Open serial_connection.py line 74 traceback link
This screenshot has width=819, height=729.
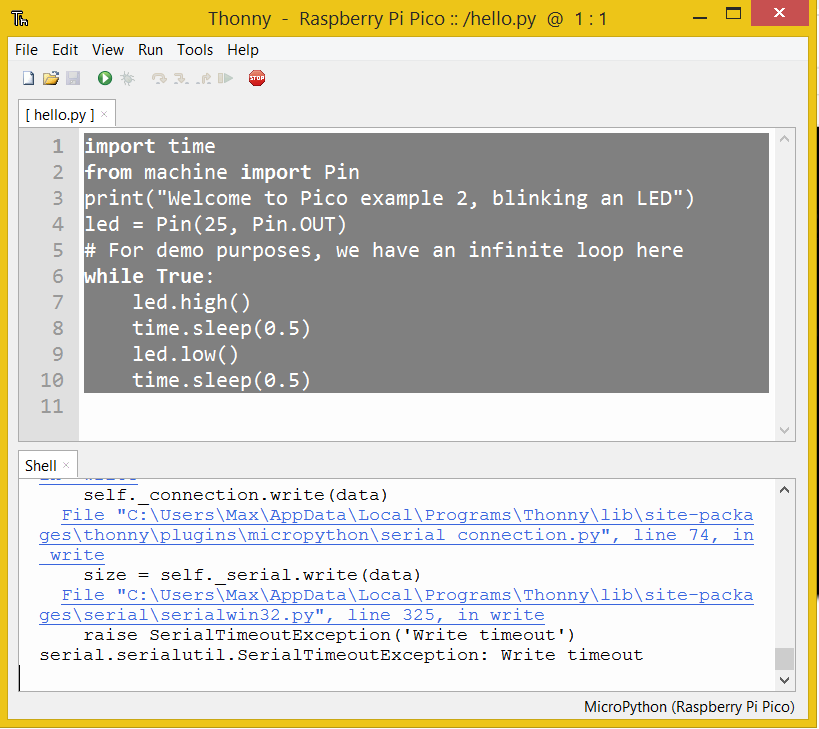[396, 535]
